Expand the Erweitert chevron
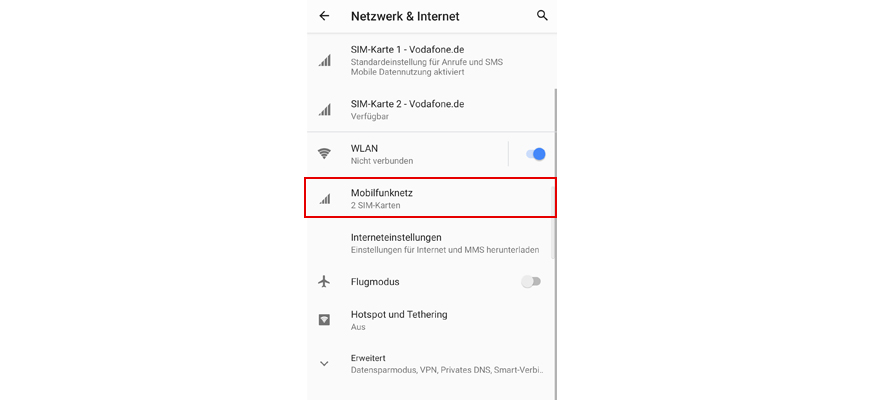This screenshot has width=879, height=400. [x=324, y=364]
